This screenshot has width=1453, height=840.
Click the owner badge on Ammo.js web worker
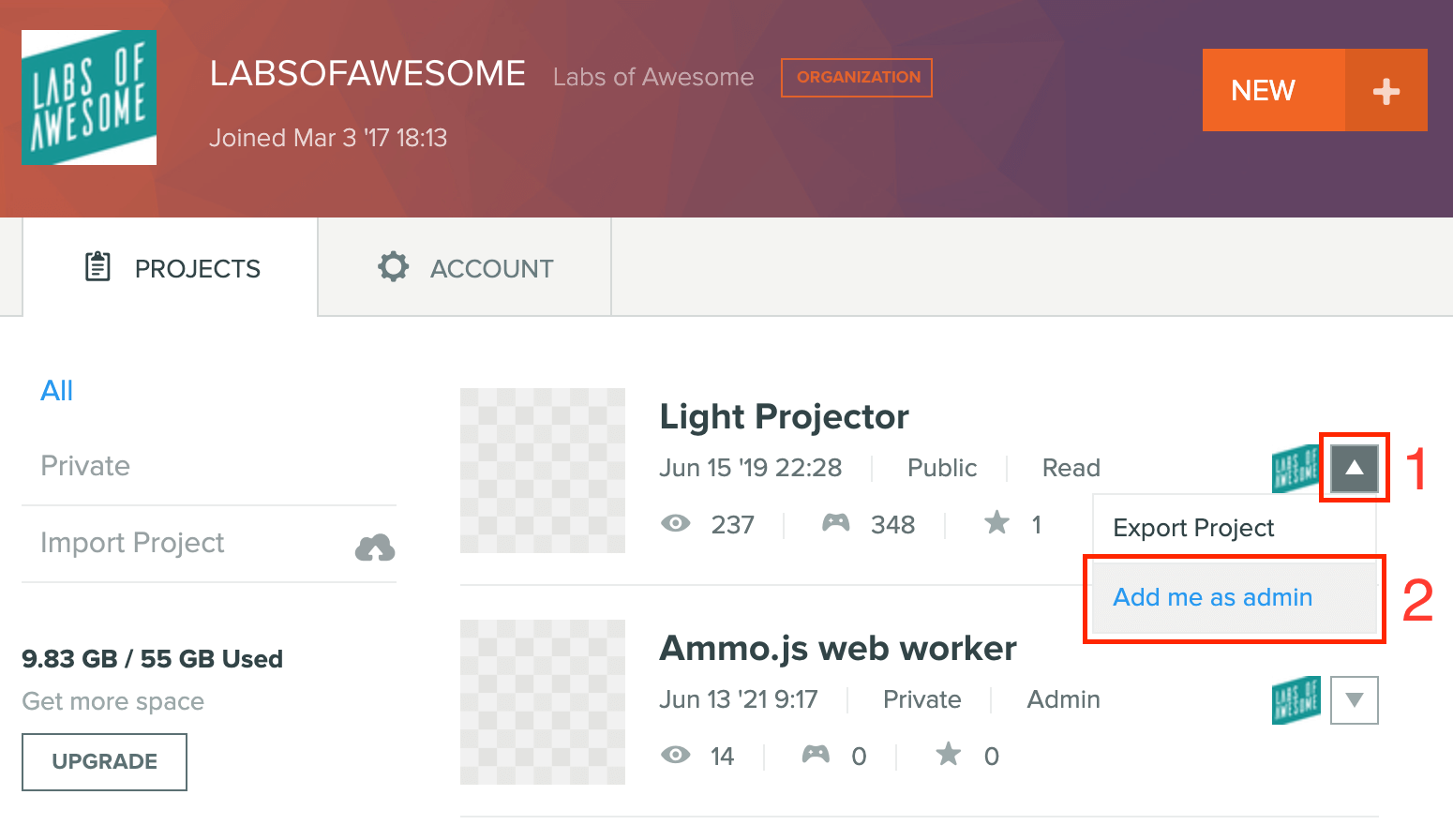(x=1296, y=700)
